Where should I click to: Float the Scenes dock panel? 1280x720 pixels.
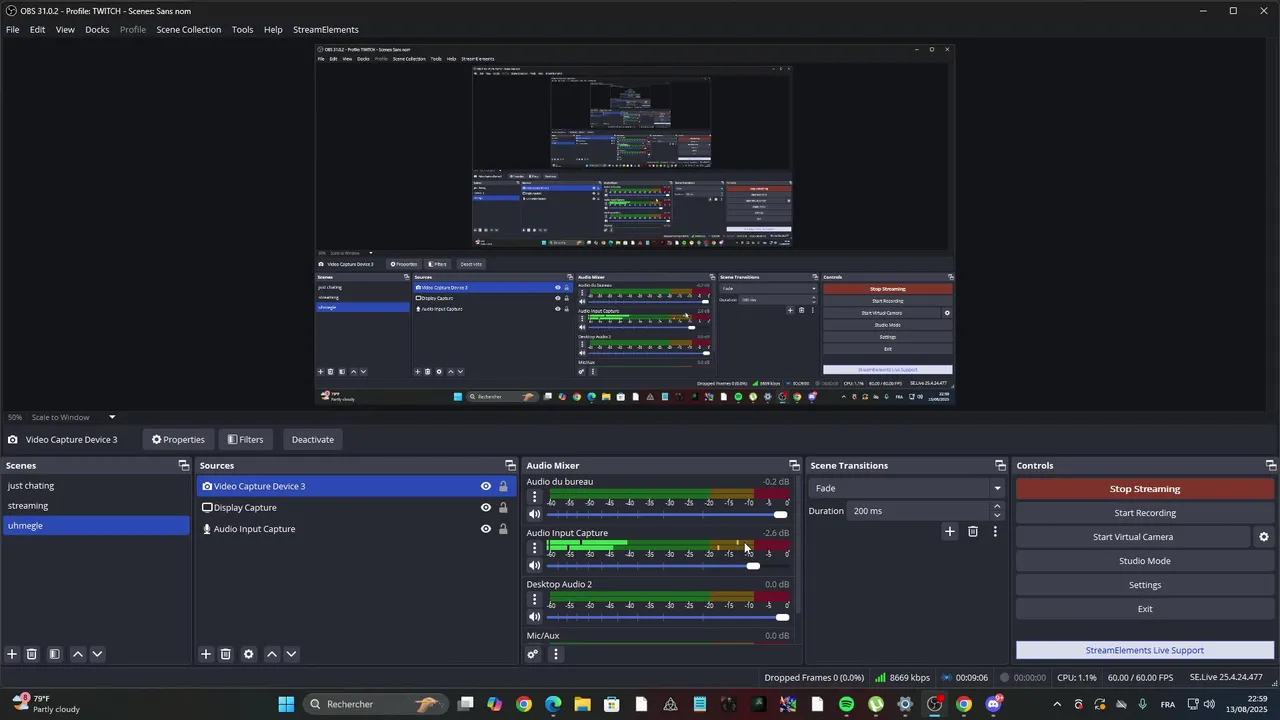click(x=184, y=465)
